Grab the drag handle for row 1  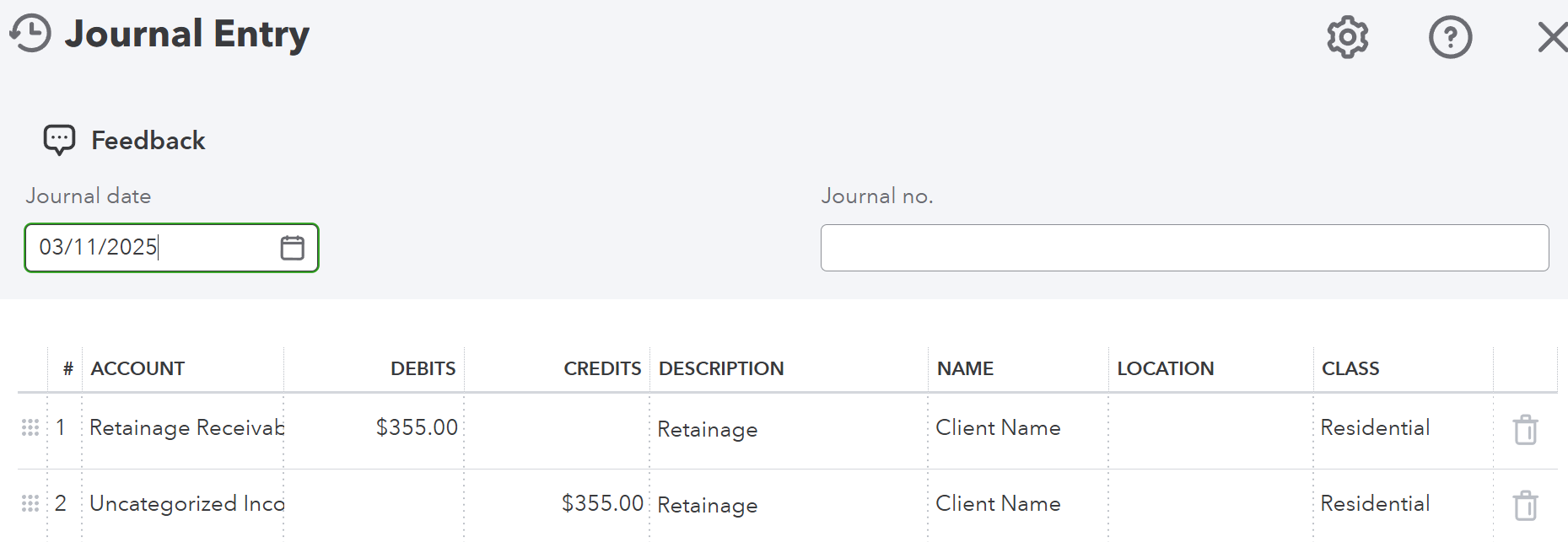[30, 428]
